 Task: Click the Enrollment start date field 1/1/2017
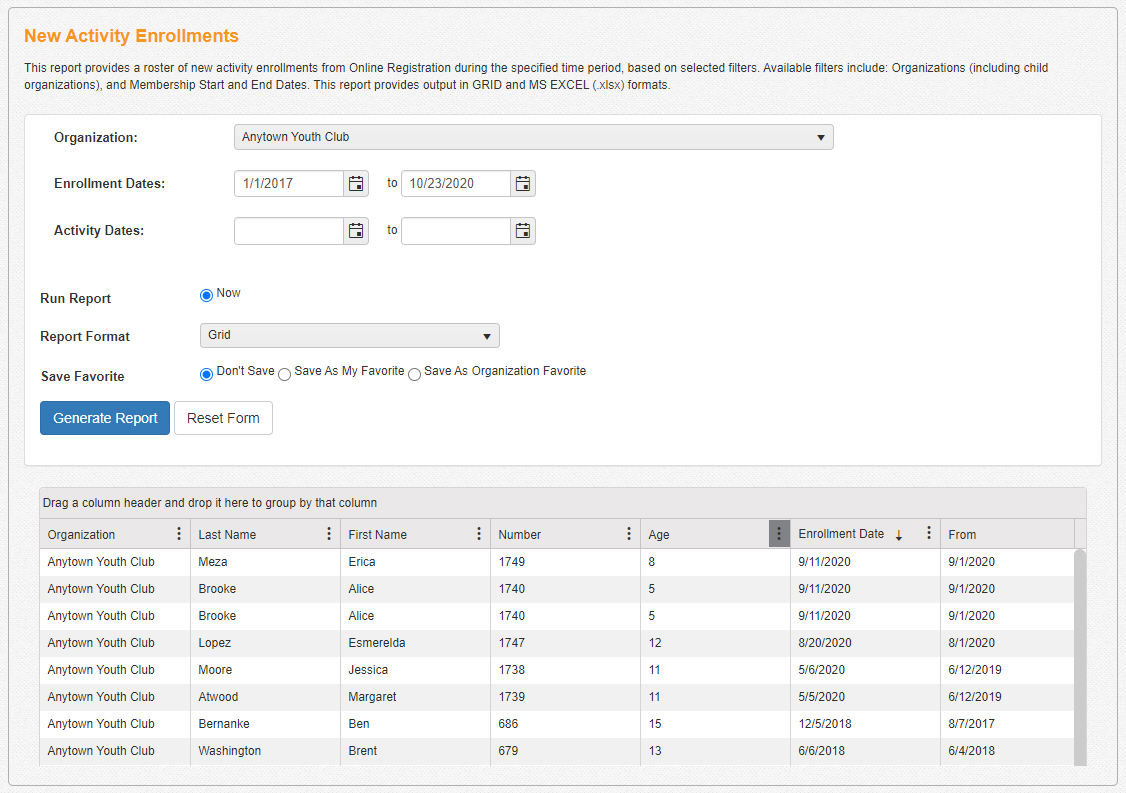289,184
